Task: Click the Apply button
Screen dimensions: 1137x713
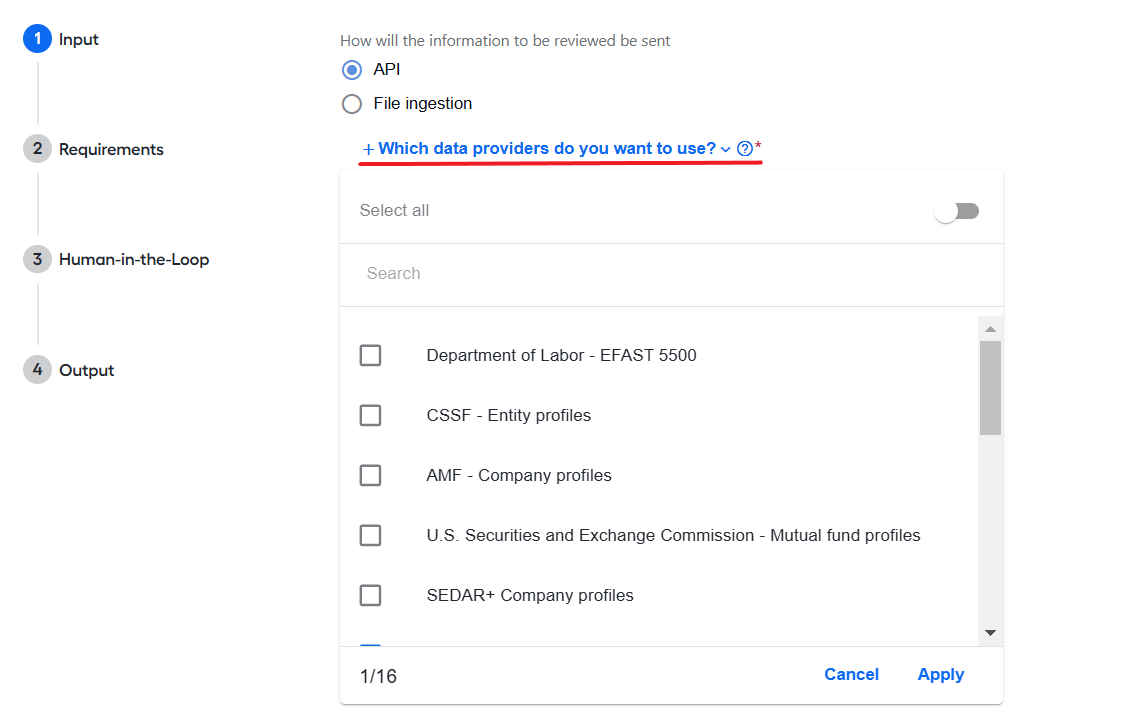Action: click(940, 675)
